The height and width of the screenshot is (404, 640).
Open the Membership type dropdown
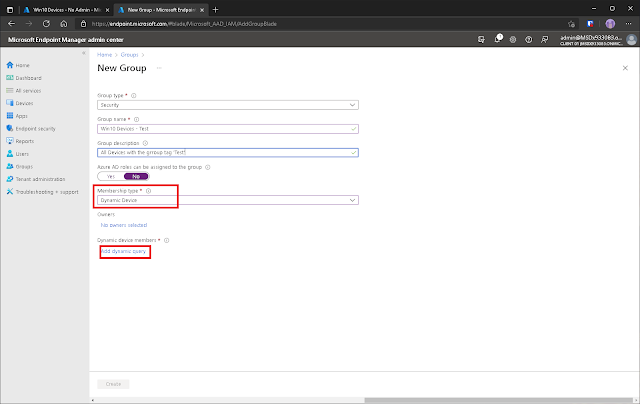(228, 200)
